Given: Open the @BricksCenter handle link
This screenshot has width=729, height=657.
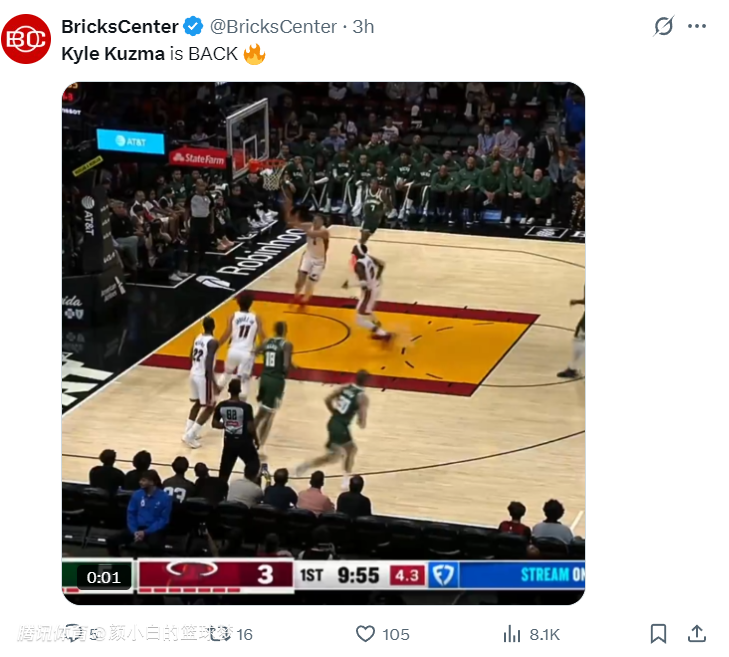Looking at the screenshot, I should pyautogui.click(x=273, y=27).
